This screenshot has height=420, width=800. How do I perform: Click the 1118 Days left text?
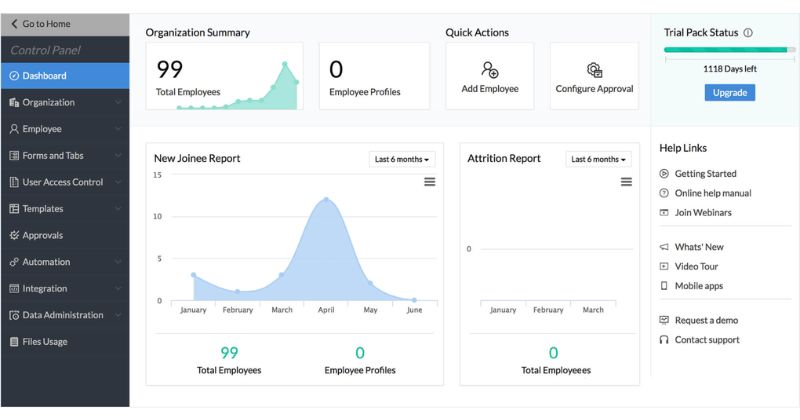click(730, 69)
